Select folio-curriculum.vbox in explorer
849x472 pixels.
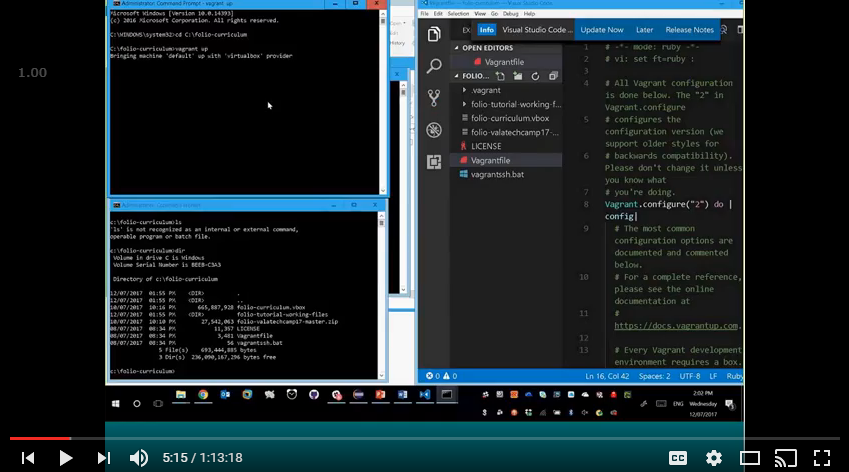(x=506, y=119)
